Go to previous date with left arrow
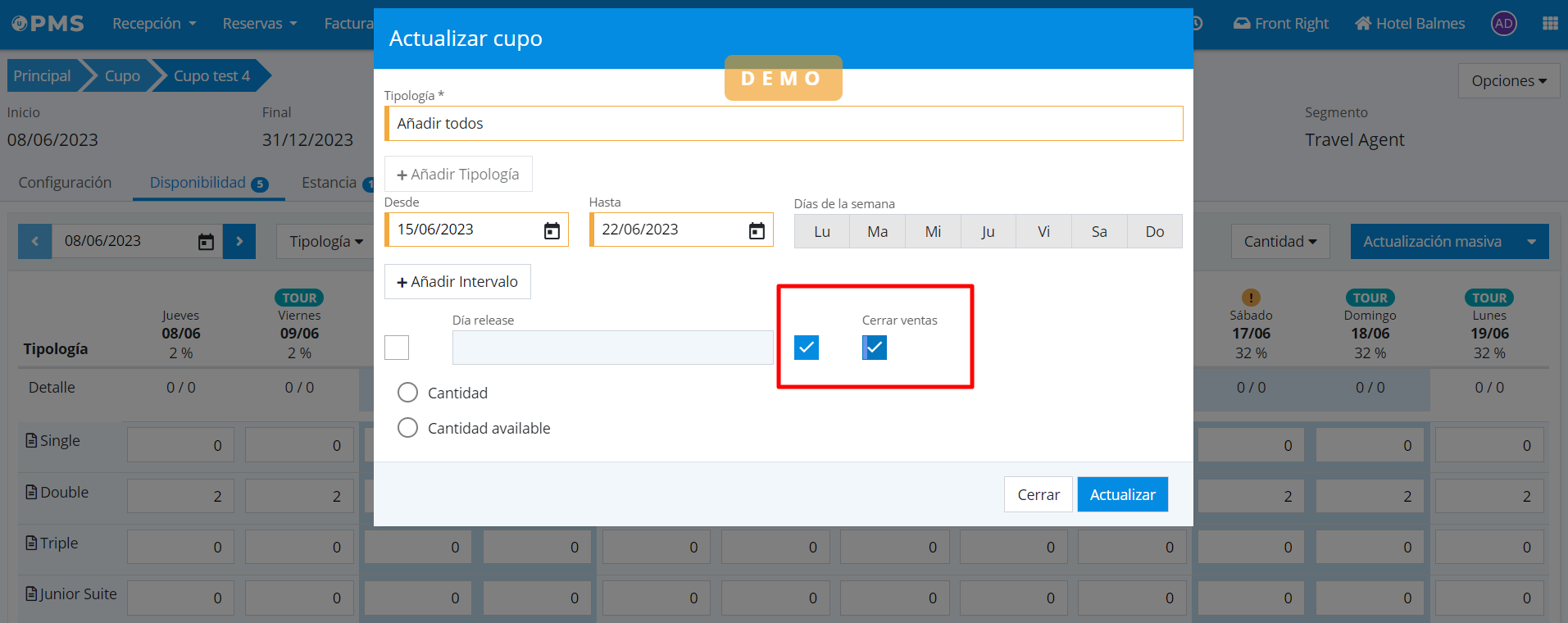1568x623 pixels. tap(35, 241)
